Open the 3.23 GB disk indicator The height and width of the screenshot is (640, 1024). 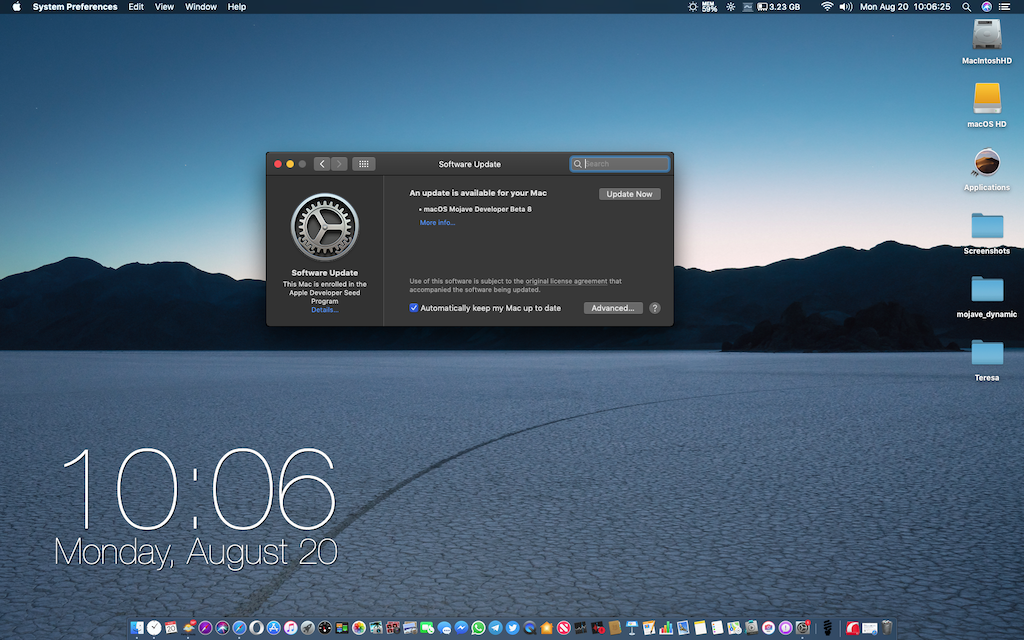778,7
